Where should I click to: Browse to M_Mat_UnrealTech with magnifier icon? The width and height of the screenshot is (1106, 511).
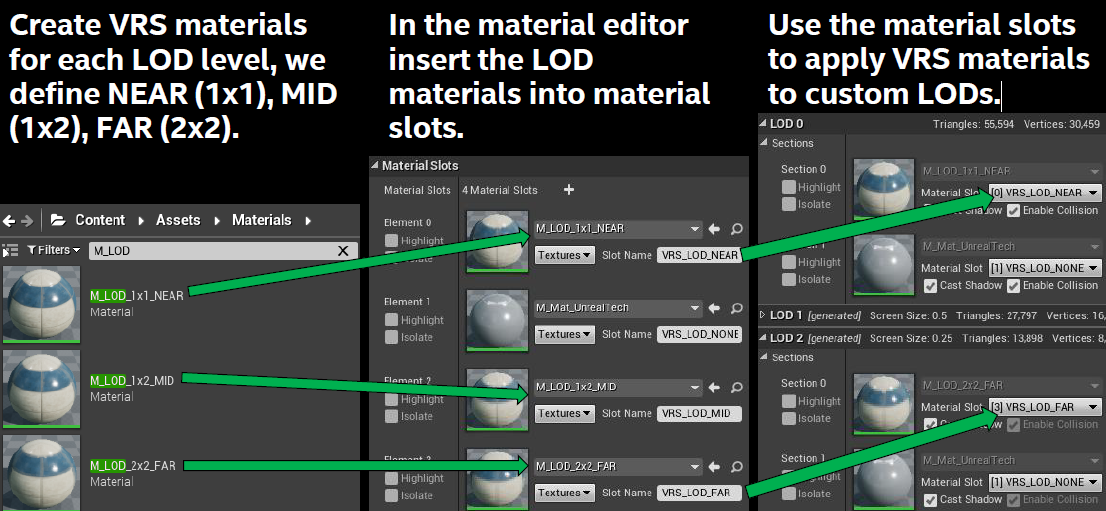coord(736,308)
